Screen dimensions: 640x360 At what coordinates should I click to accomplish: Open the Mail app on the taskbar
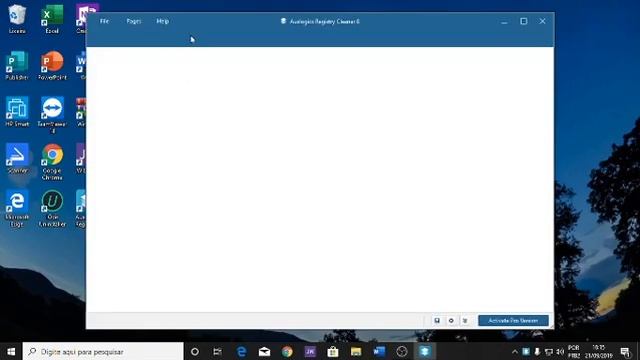tap(264, 351)
